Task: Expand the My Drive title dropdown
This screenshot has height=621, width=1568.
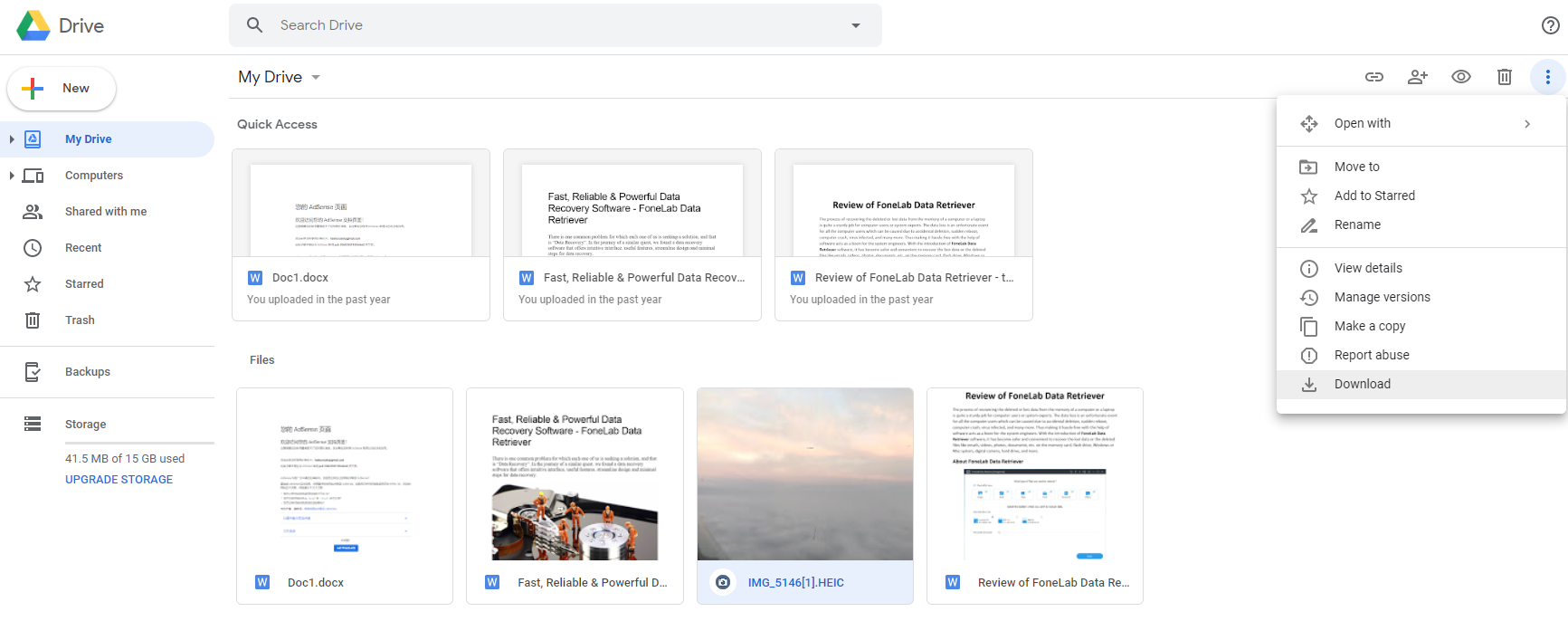Action: (x=316, y=78)
